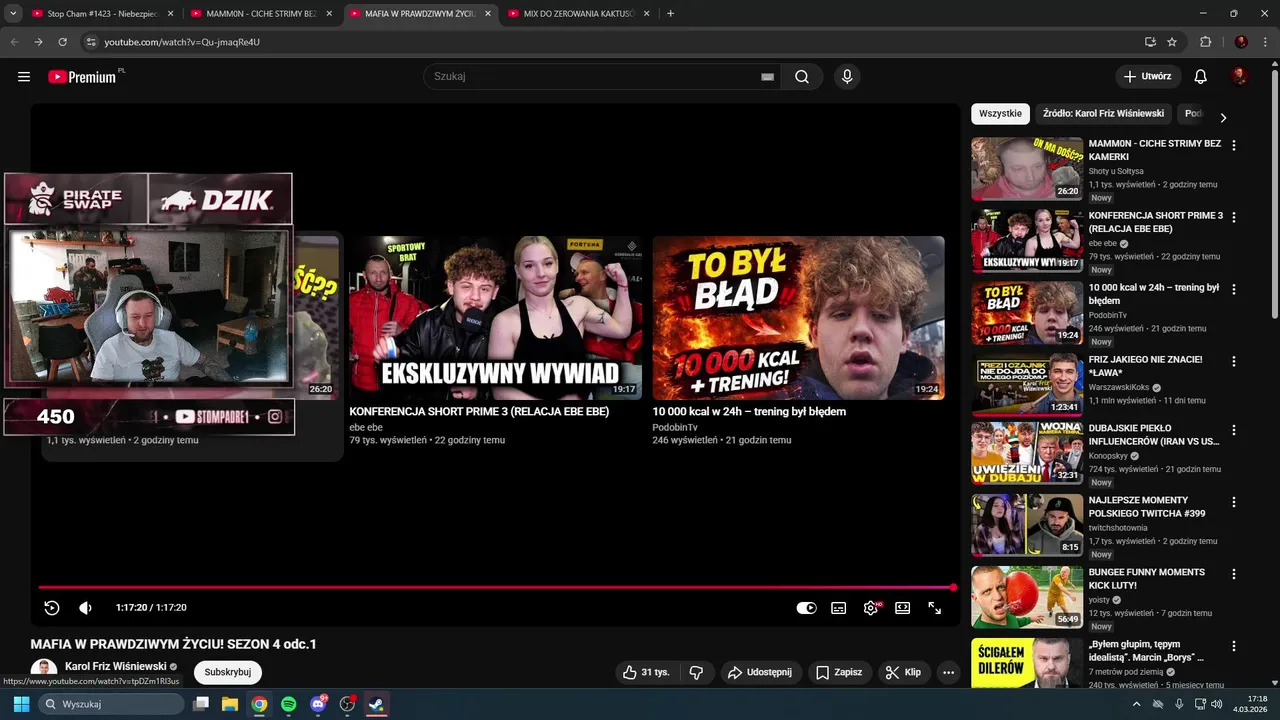Image resolution: width=1280 pixels, height=720 pixels.
Task: Open options for DUBAJSKIE PIEKŁO INFLUENCERÓW sidebar video
Action: [1234, 430]
